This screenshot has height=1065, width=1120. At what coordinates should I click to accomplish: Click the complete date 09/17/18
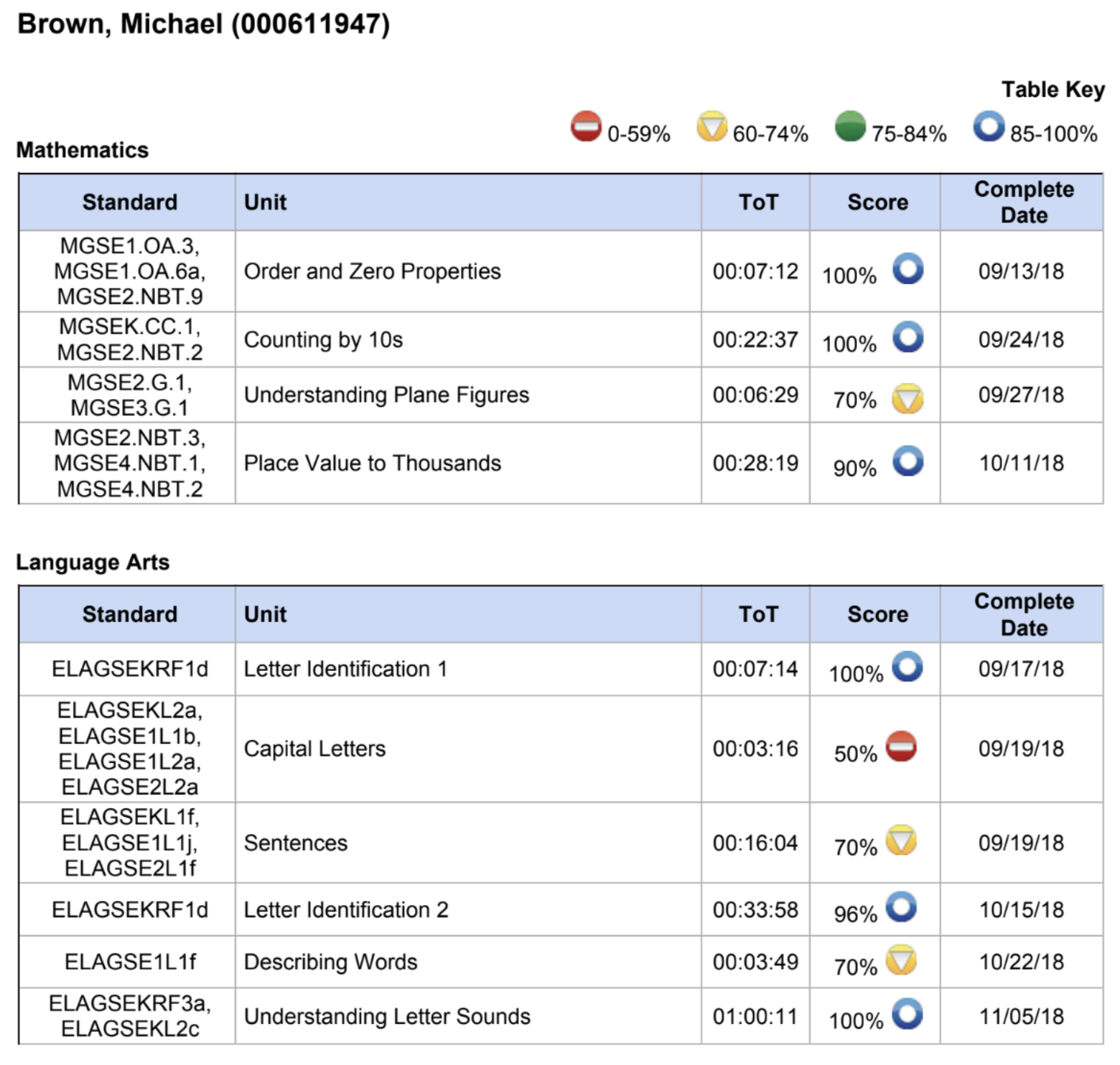pyautogui.click(x=1022, y=669)
